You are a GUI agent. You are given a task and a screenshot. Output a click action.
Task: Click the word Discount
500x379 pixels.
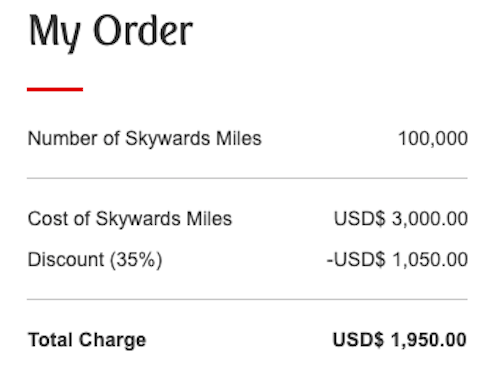[66, 259]
